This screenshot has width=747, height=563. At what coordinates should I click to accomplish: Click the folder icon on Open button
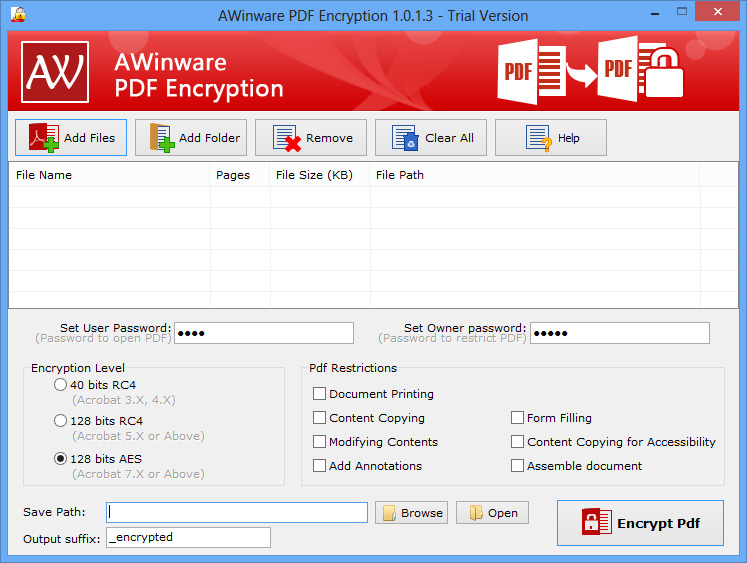476,513
